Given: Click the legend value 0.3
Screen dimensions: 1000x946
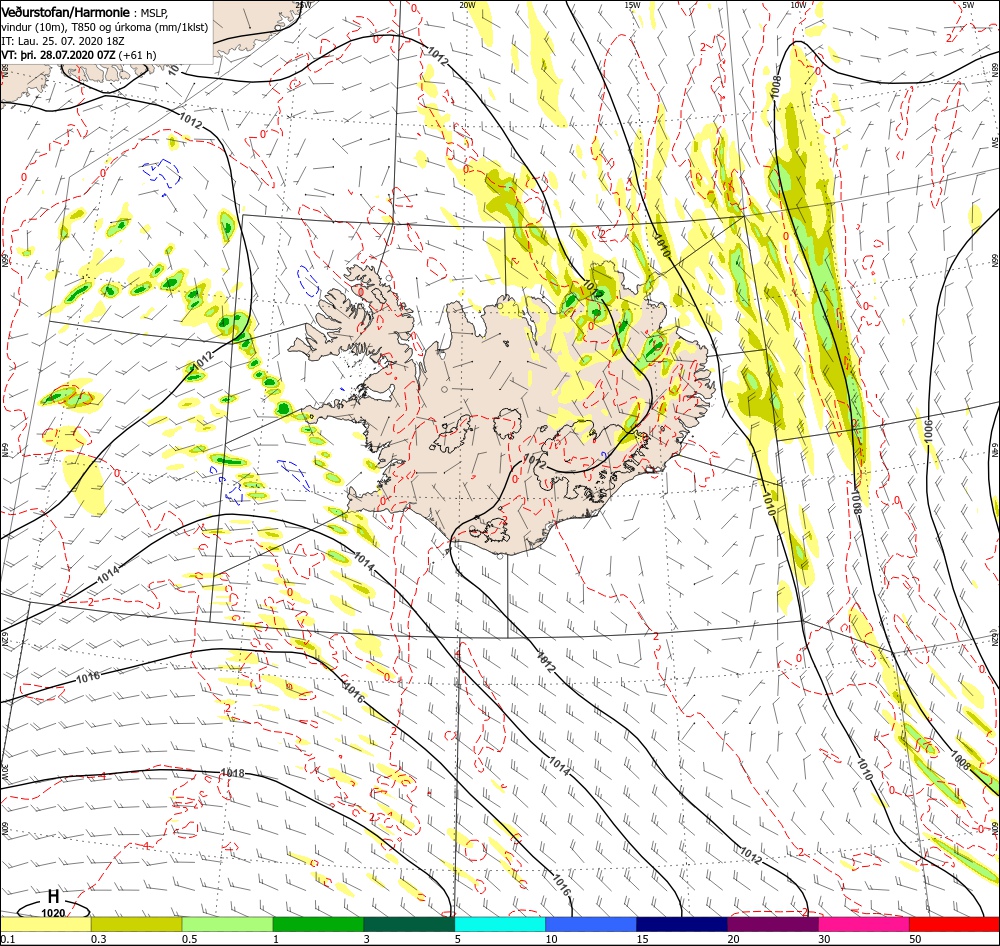Looking at the screenshot, I should coord(98,939).
